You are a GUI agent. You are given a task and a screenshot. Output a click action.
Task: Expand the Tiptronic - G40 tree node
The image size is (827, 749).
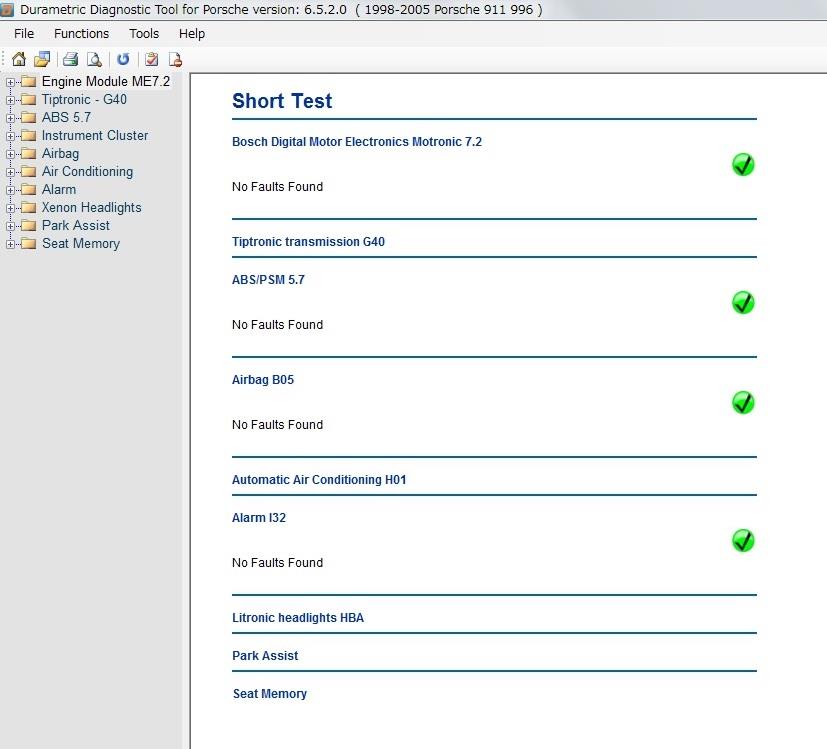point(10,100)
